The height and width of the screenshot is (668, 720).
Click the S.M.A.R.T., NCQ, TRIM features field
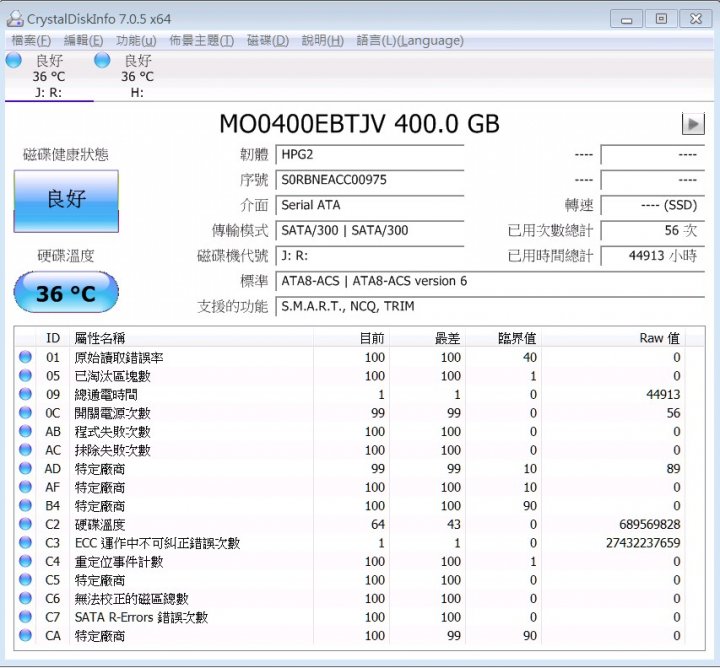click(490, 306)
